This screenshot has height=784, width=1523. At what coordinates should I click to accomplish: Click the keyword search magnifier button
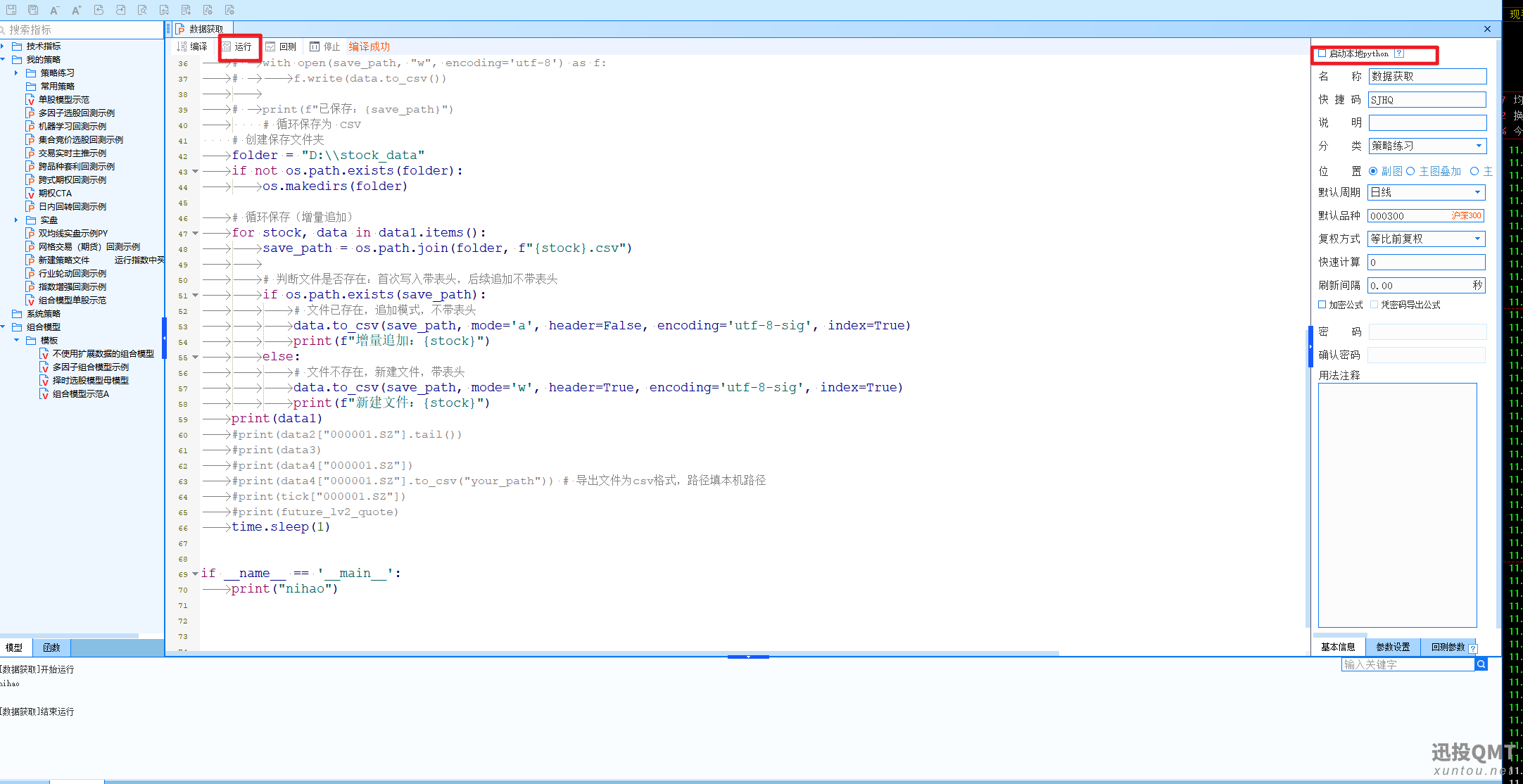point(1481,664)
